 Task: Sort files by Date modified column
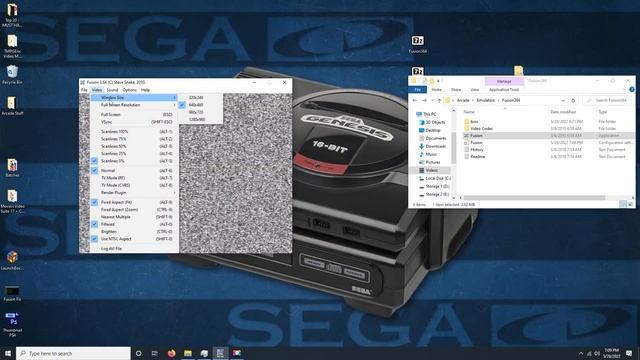click(563, 112)
